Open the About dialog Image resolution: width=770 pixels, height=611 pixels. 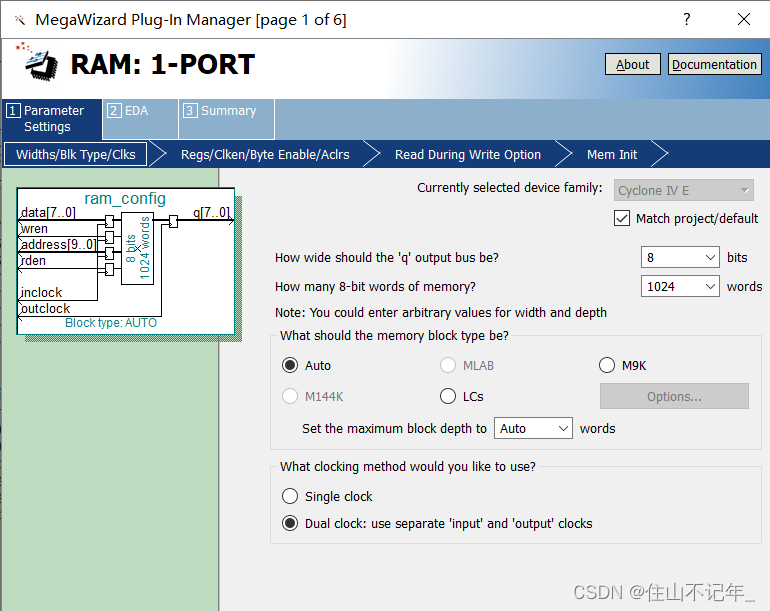coord(632,64)
